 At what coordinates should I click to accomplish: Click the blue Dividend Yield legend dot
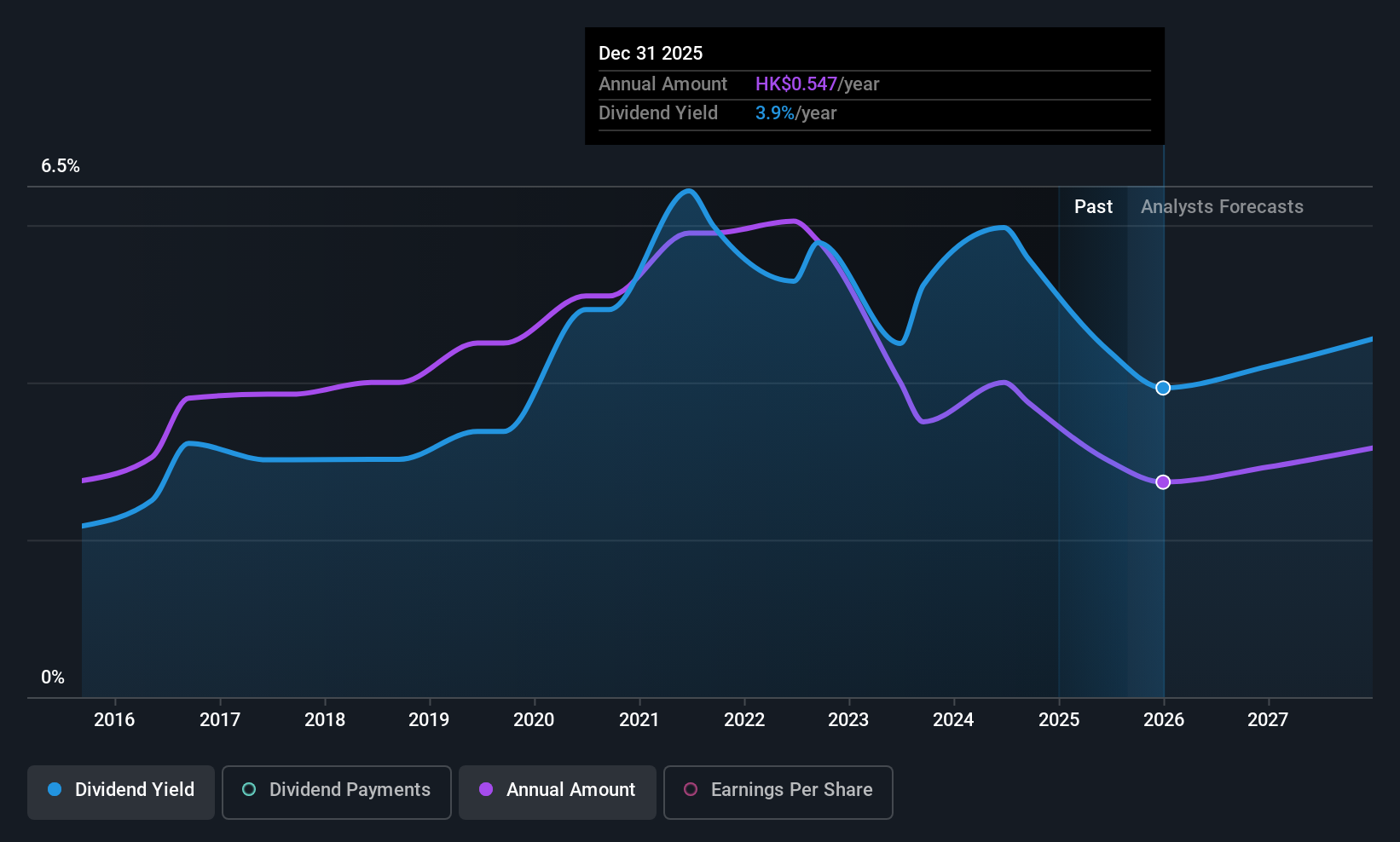[55, 789]
